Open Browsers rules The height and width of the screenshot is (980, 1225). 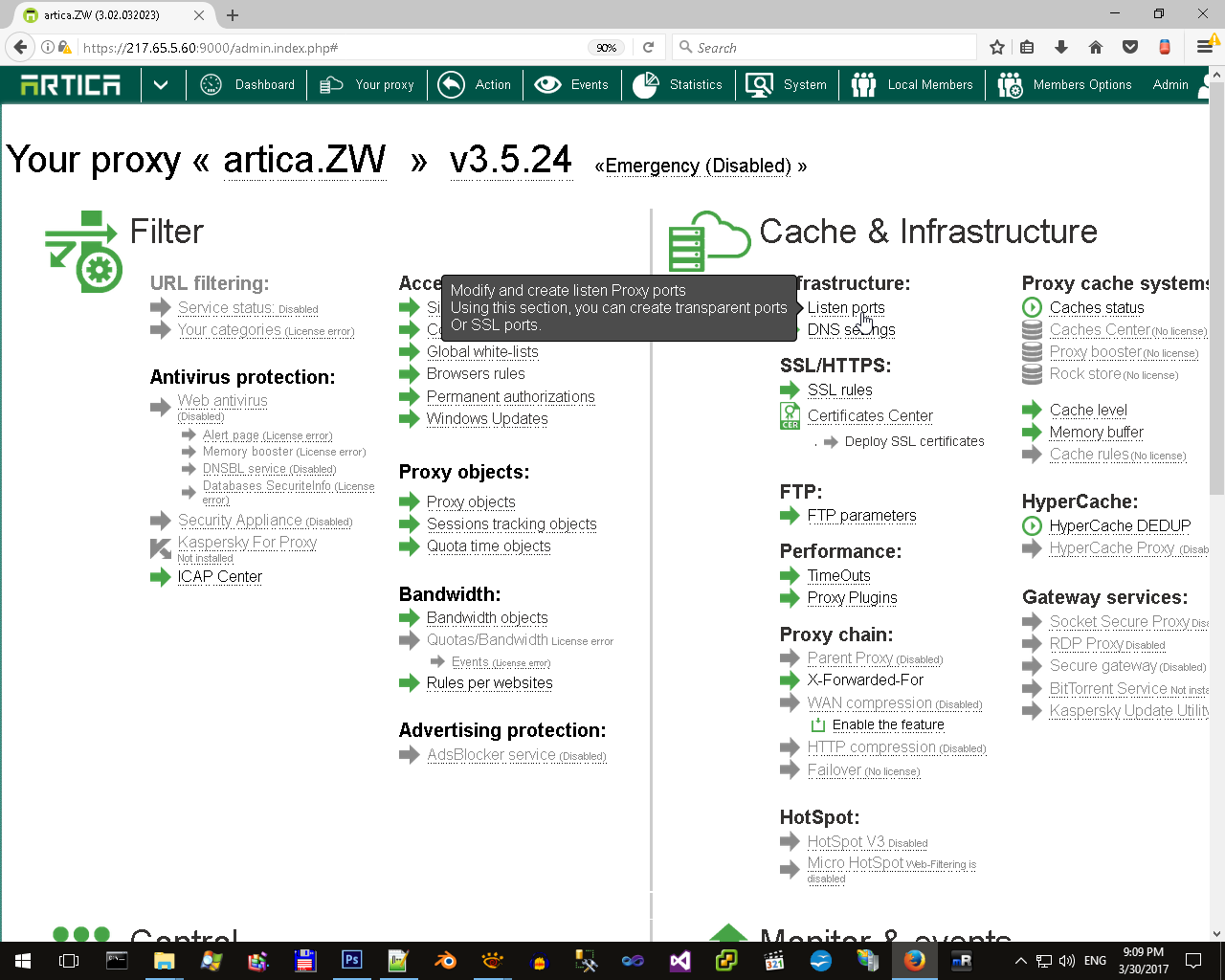(476, 374)
